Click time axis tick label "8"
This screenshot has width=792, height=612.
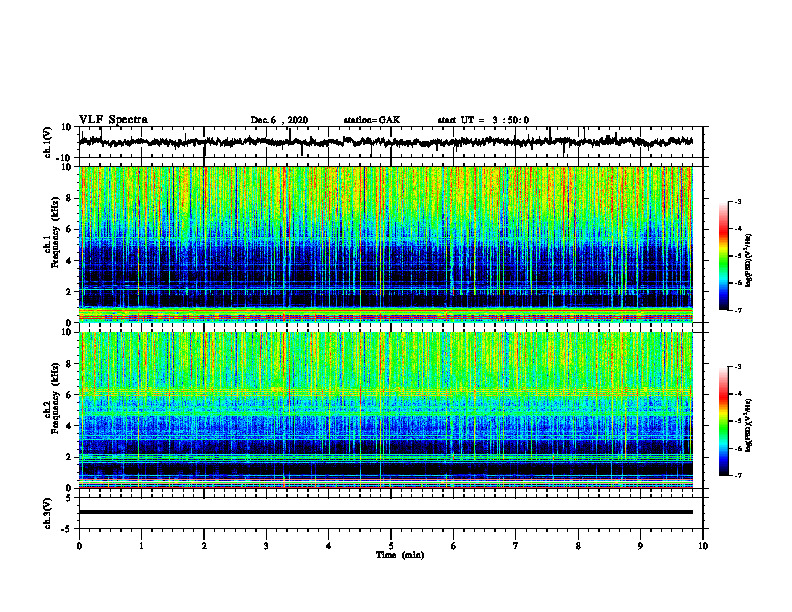click(578, 546)
